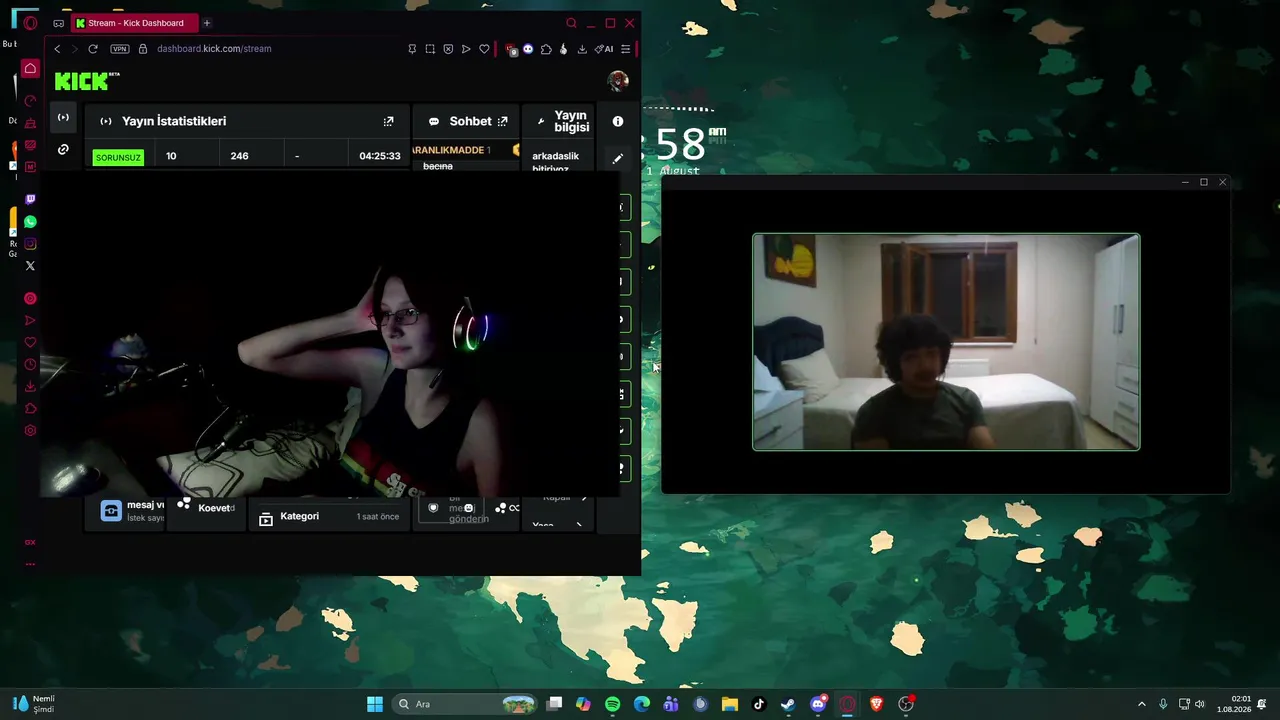Image resolution: width=1280 pixels, height=720 pixels.
Task: Open the volume icon in system tray
Action: pos(1200,704)
